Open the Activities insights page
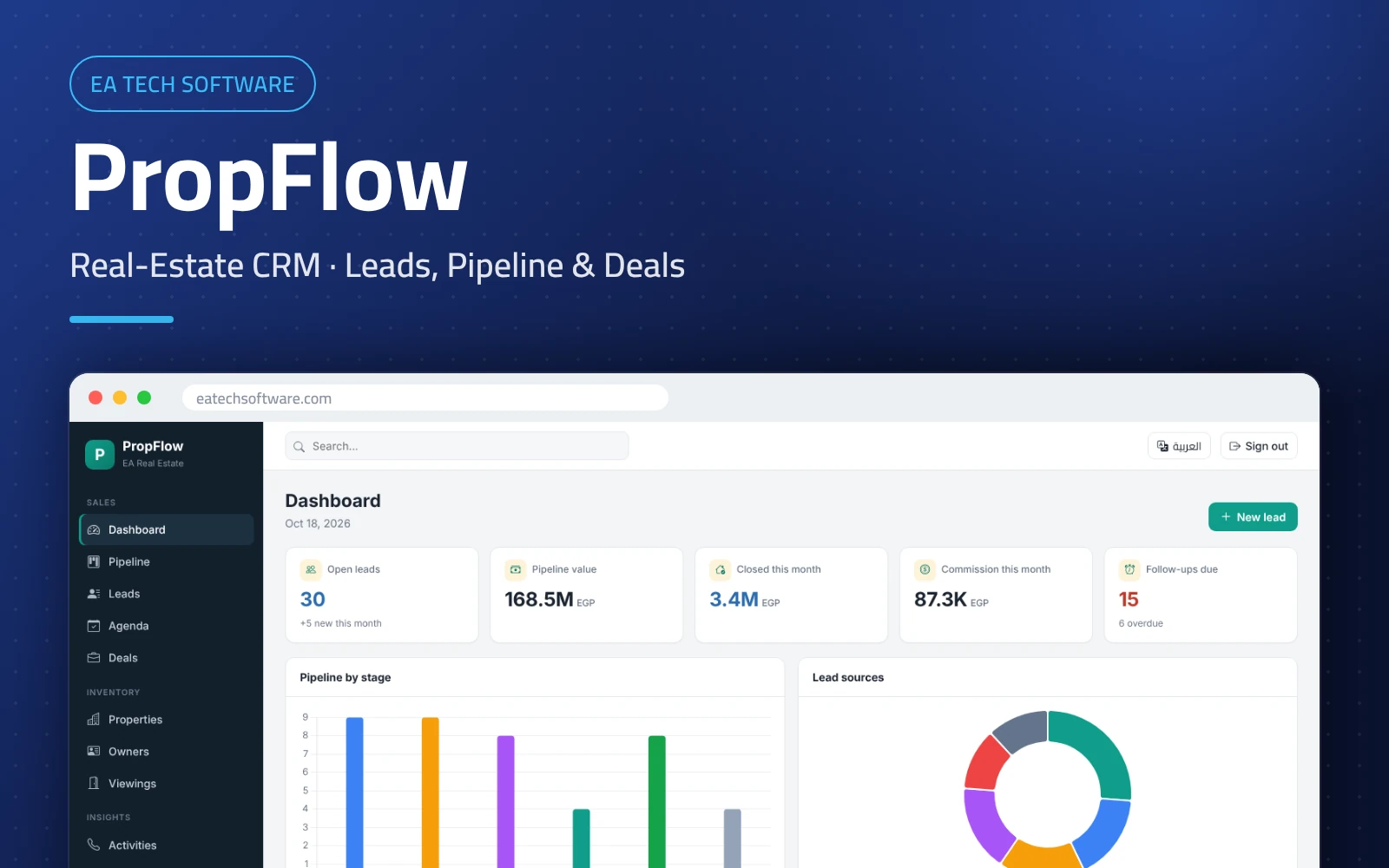The height and width of the screenshot is (868, 1389). [167, 845]
